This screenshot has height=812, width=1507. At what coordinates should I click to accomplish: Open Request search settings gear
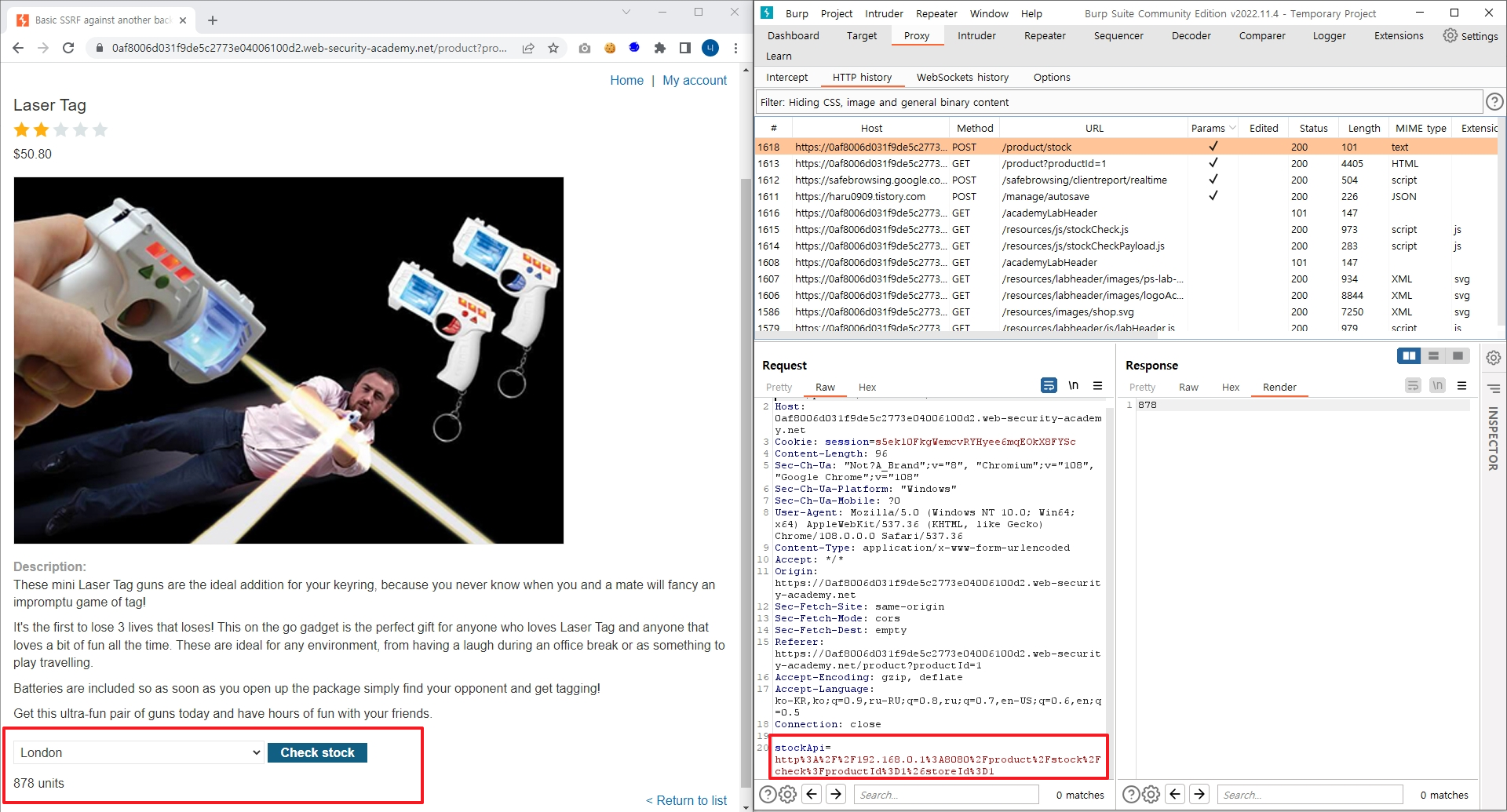(x=788, y=794)
